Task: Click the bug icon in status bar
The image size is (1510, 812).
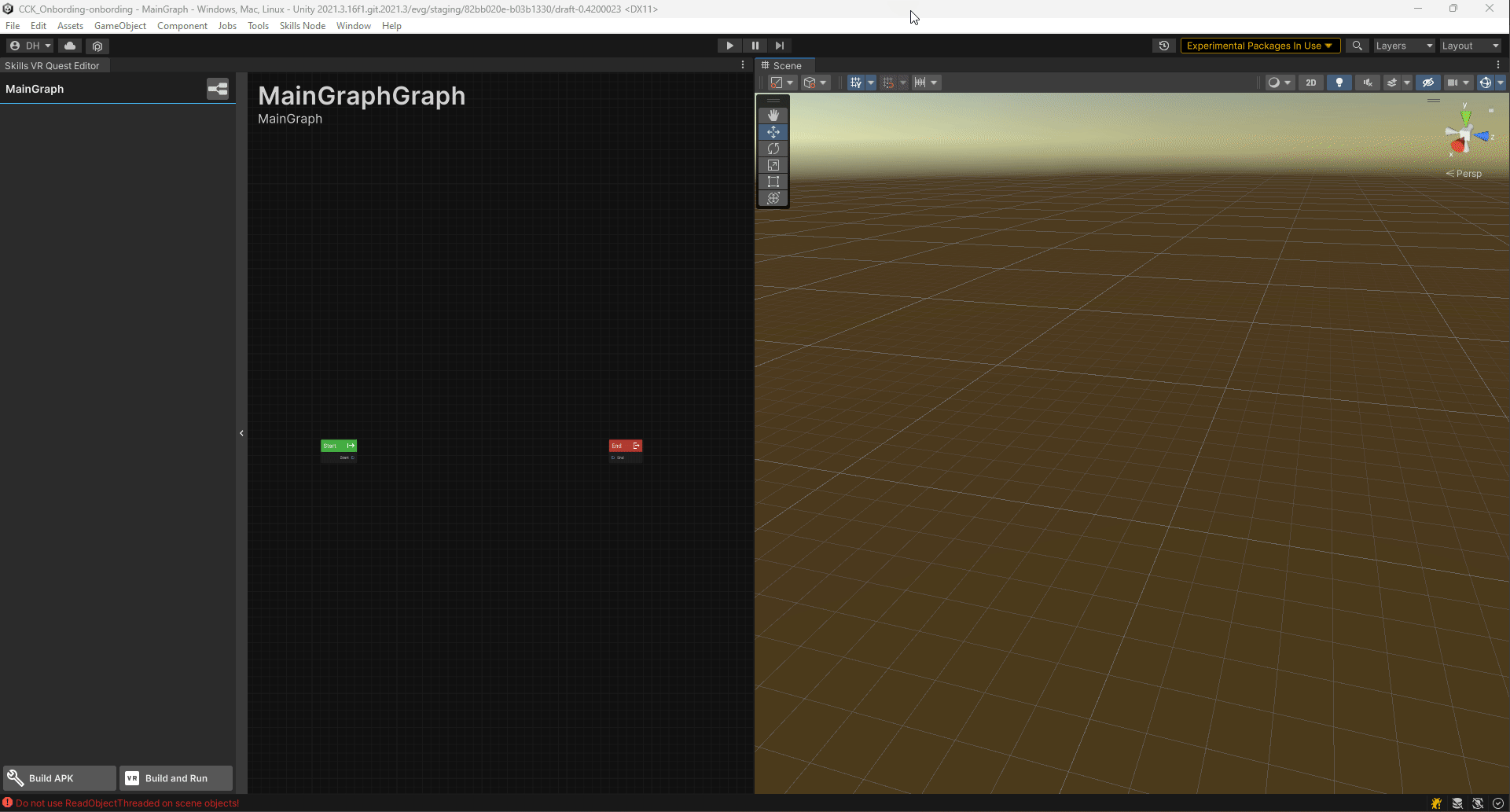Action: (1436, 803)
